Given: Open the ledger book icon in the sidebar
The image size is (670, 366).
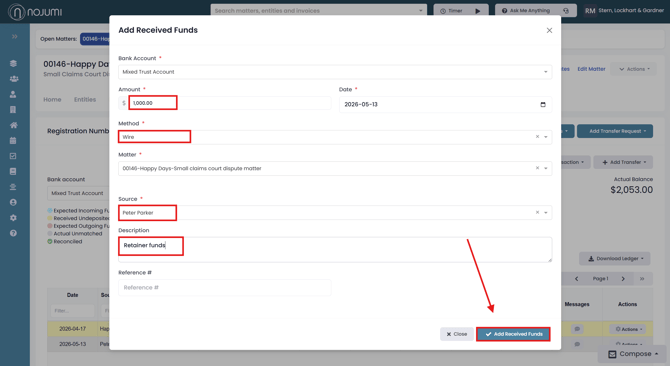Looking at the screenshot, I should (x=13, y=171).
